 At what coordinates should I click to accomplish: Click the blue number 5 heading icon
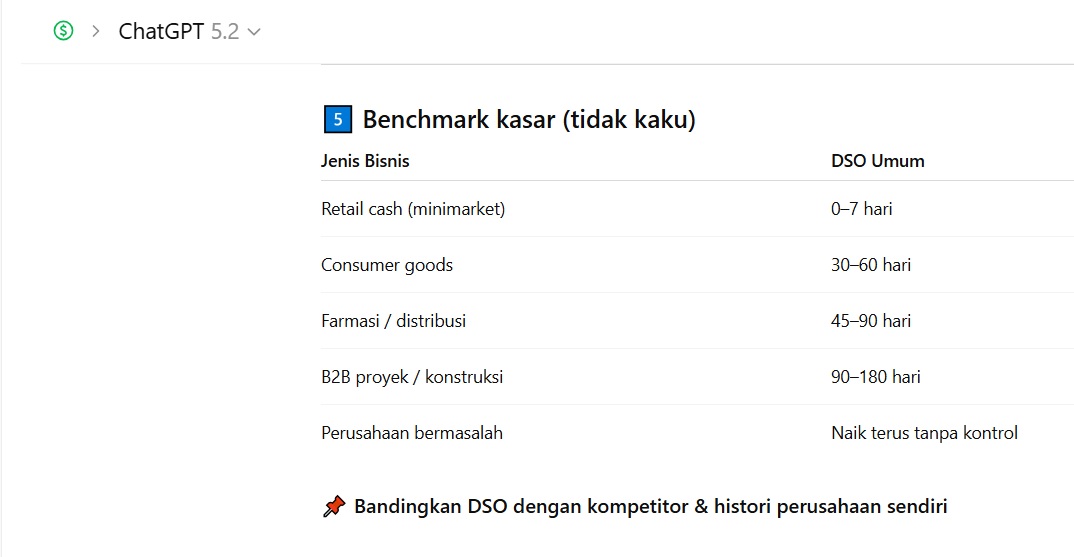click(338, 120)
